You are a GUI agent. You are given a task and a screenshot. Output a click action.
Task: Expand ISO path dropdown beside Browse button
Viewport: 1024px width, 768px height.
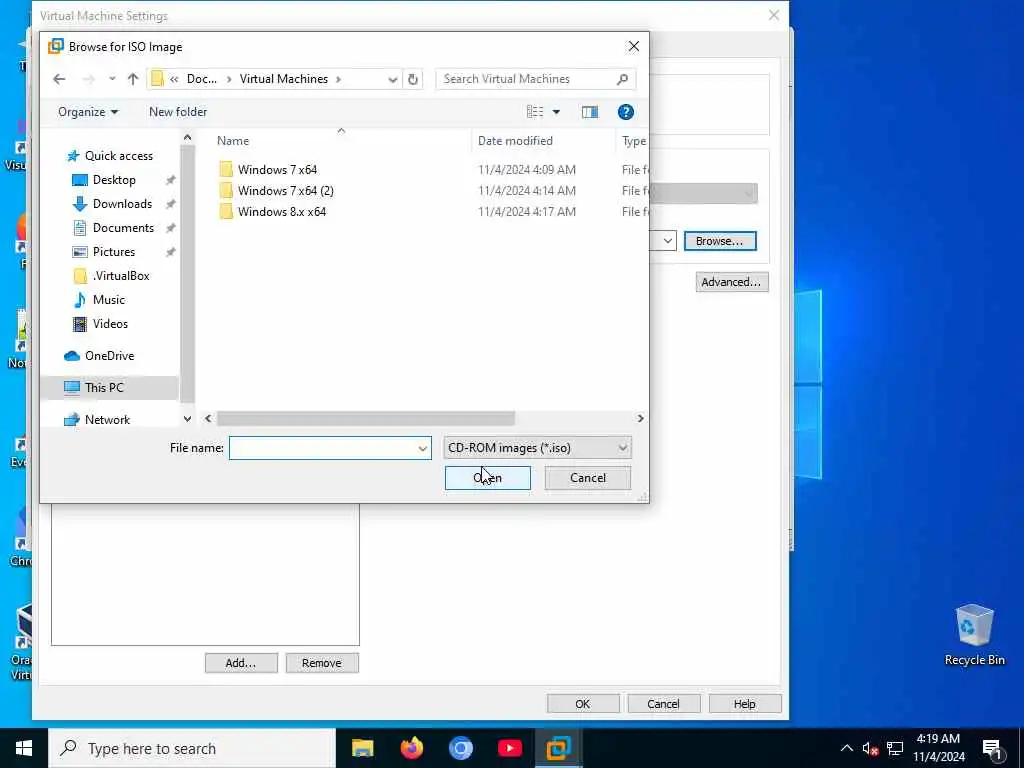point(667,241)
